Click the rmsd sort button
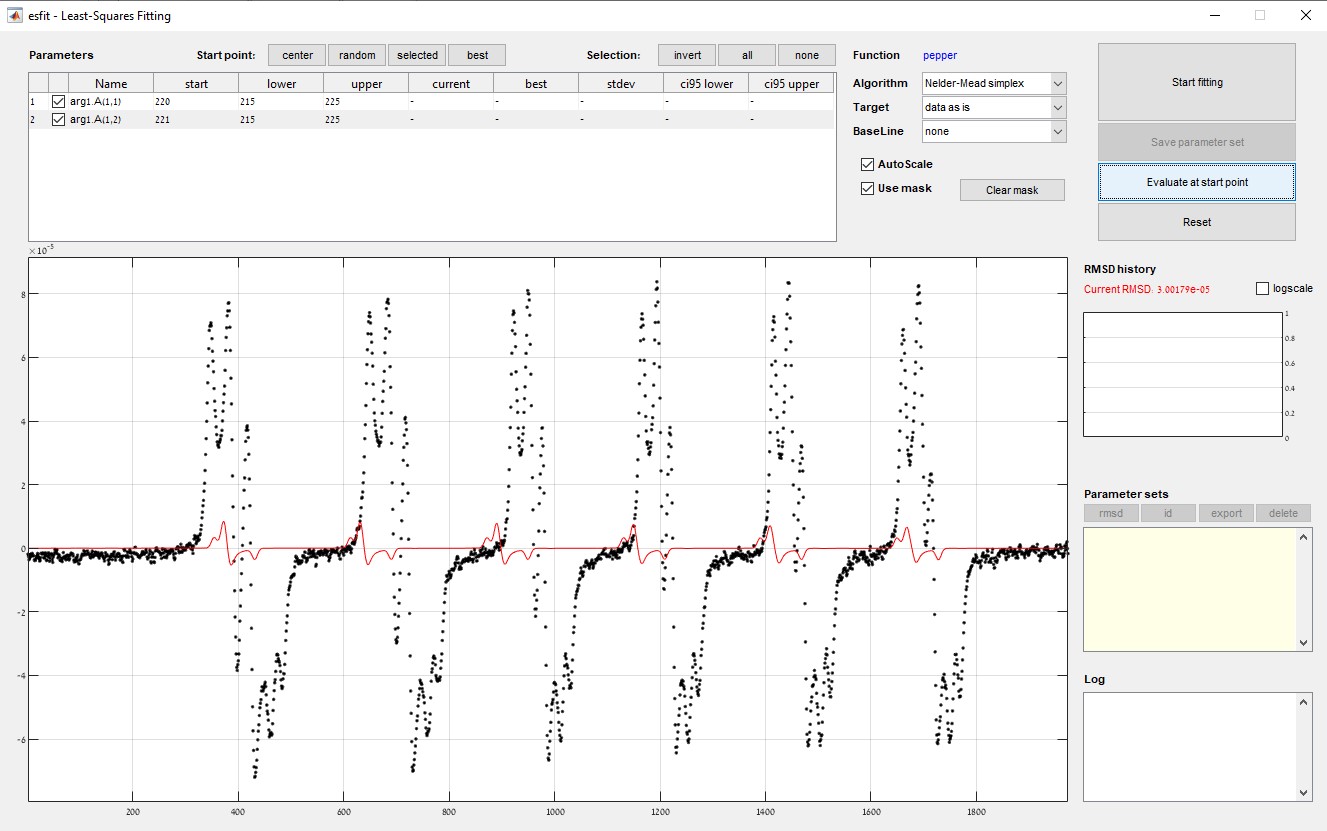The width and height of the screenshot is (1327, 831). (1111, 513)
